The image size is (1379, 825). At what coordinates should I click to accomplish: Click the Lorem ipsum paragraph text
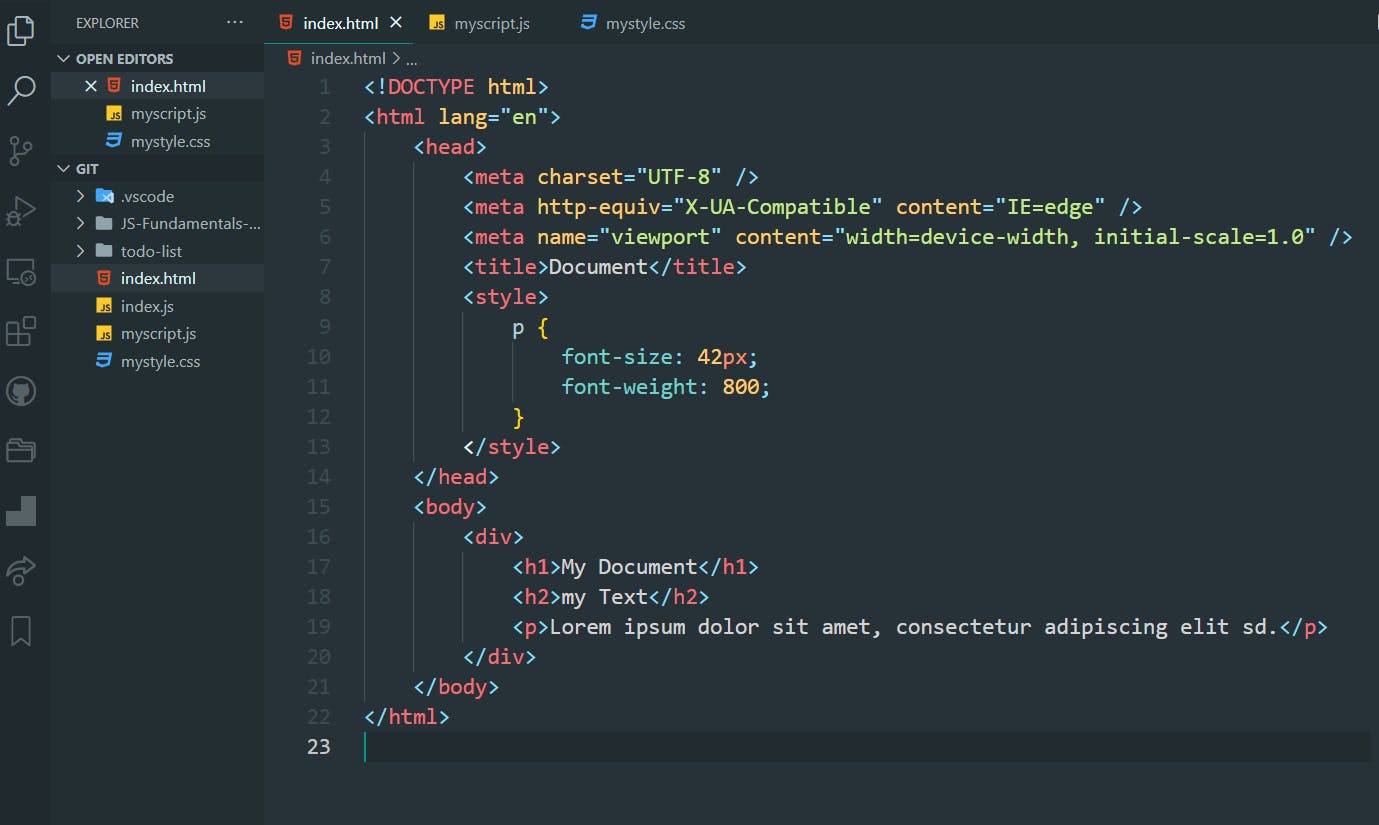tap(914, 627)
